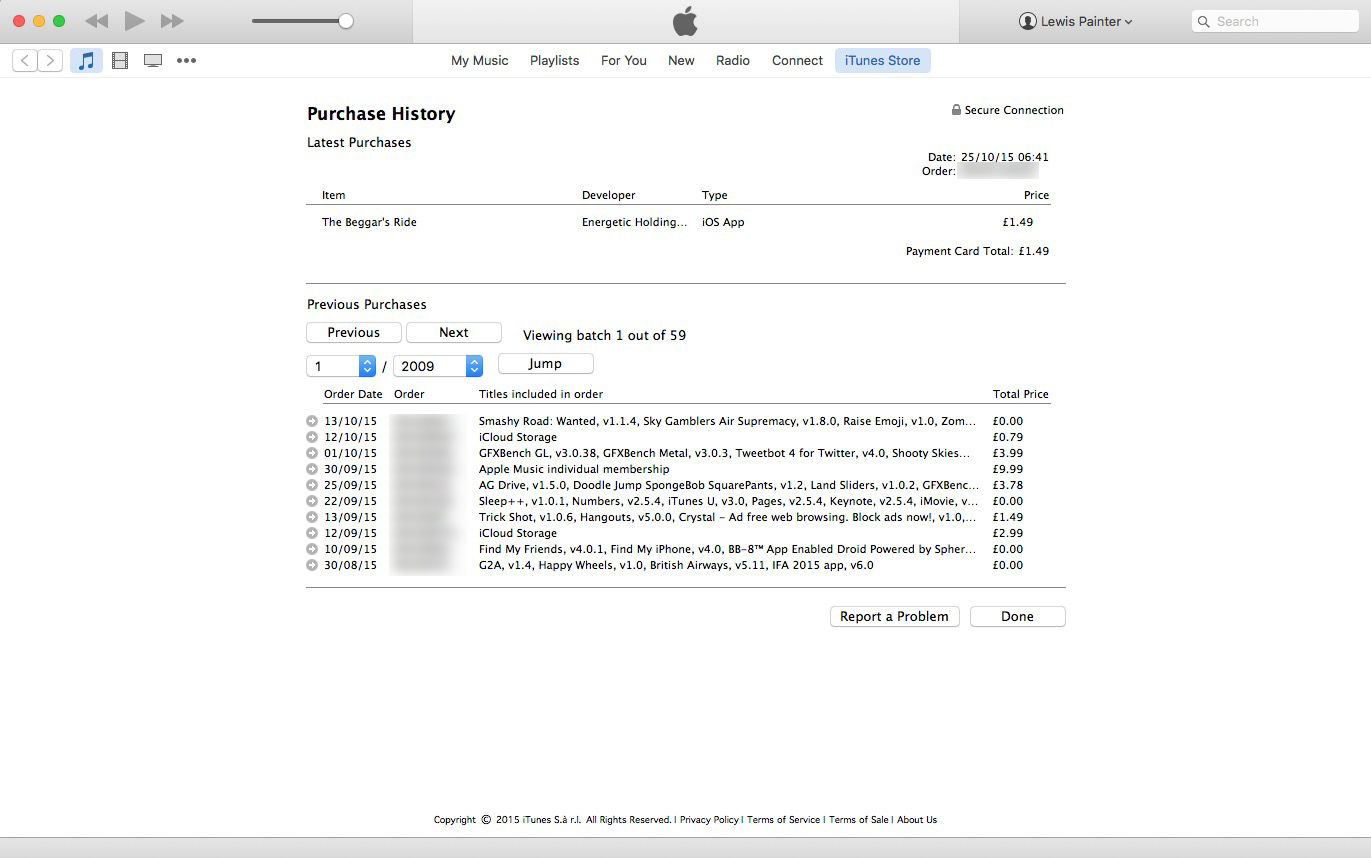The image size is (1371, 858).
Task: Click the batch number stepper
Action: tap(367, 366)
